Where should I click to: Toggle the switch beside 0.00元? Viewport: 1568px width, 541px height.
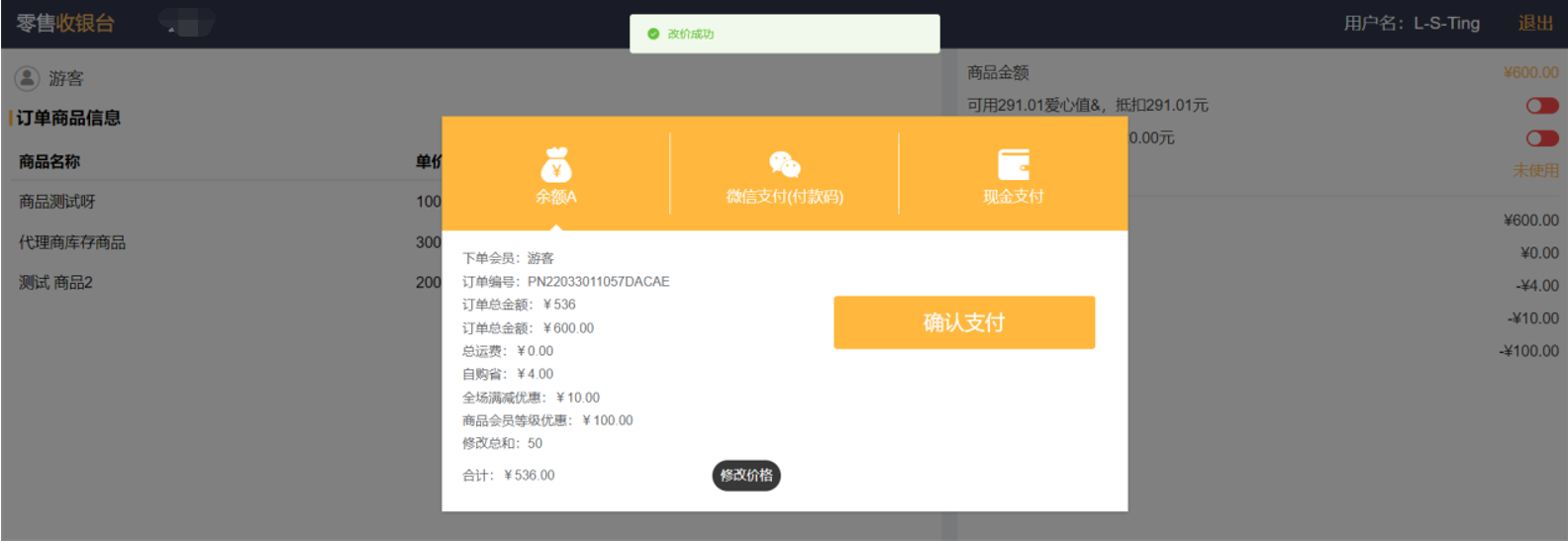coord(1542,137)
